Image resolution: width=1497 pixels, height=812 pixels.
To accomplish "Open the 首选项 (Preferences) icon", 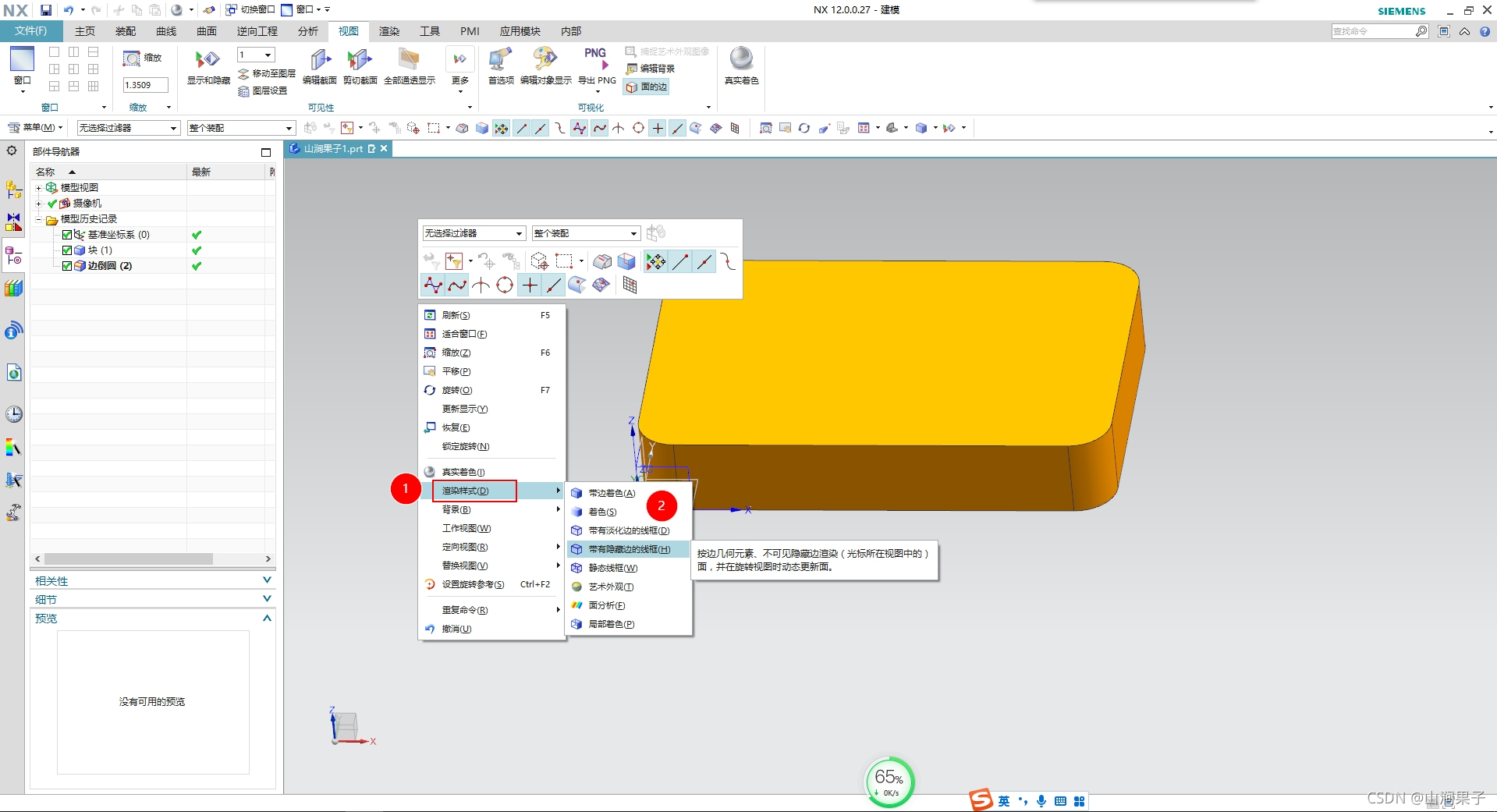I will [x=500, y=60].
